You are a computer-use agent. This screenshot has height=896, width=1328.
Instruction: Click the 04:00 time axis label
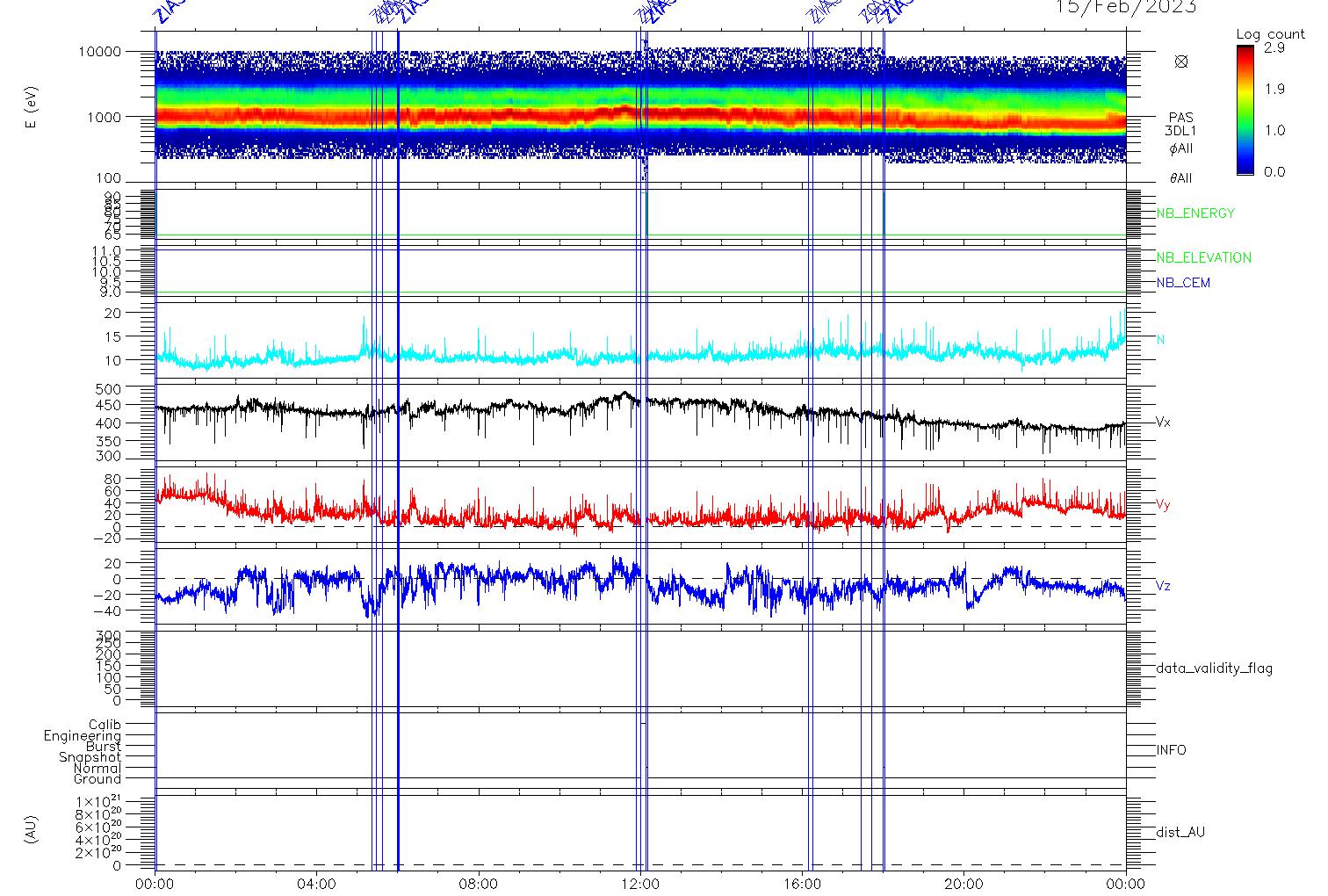(x=317, y=884)
